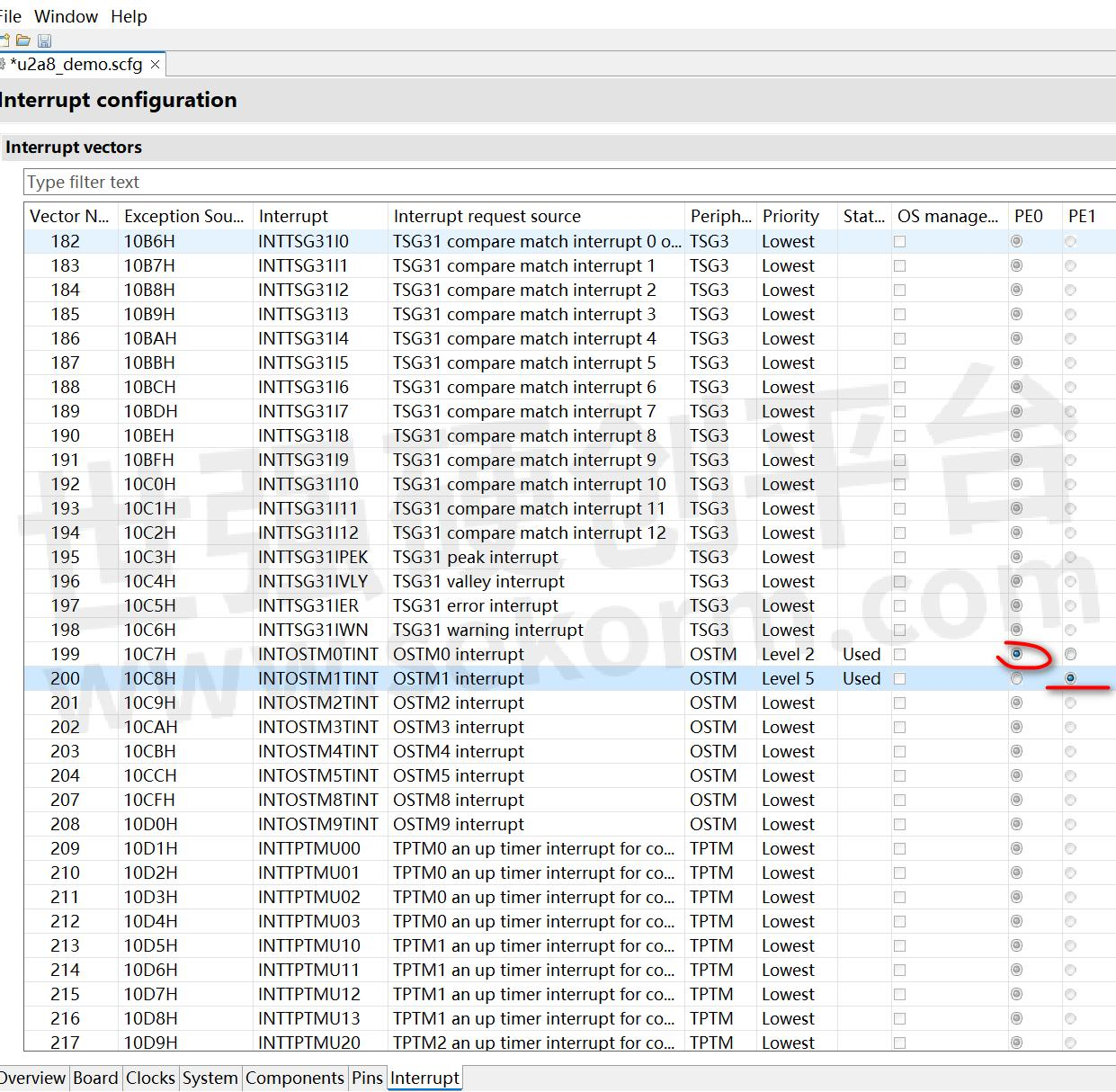Go to the Board tab

click(x=95, y=1078)
